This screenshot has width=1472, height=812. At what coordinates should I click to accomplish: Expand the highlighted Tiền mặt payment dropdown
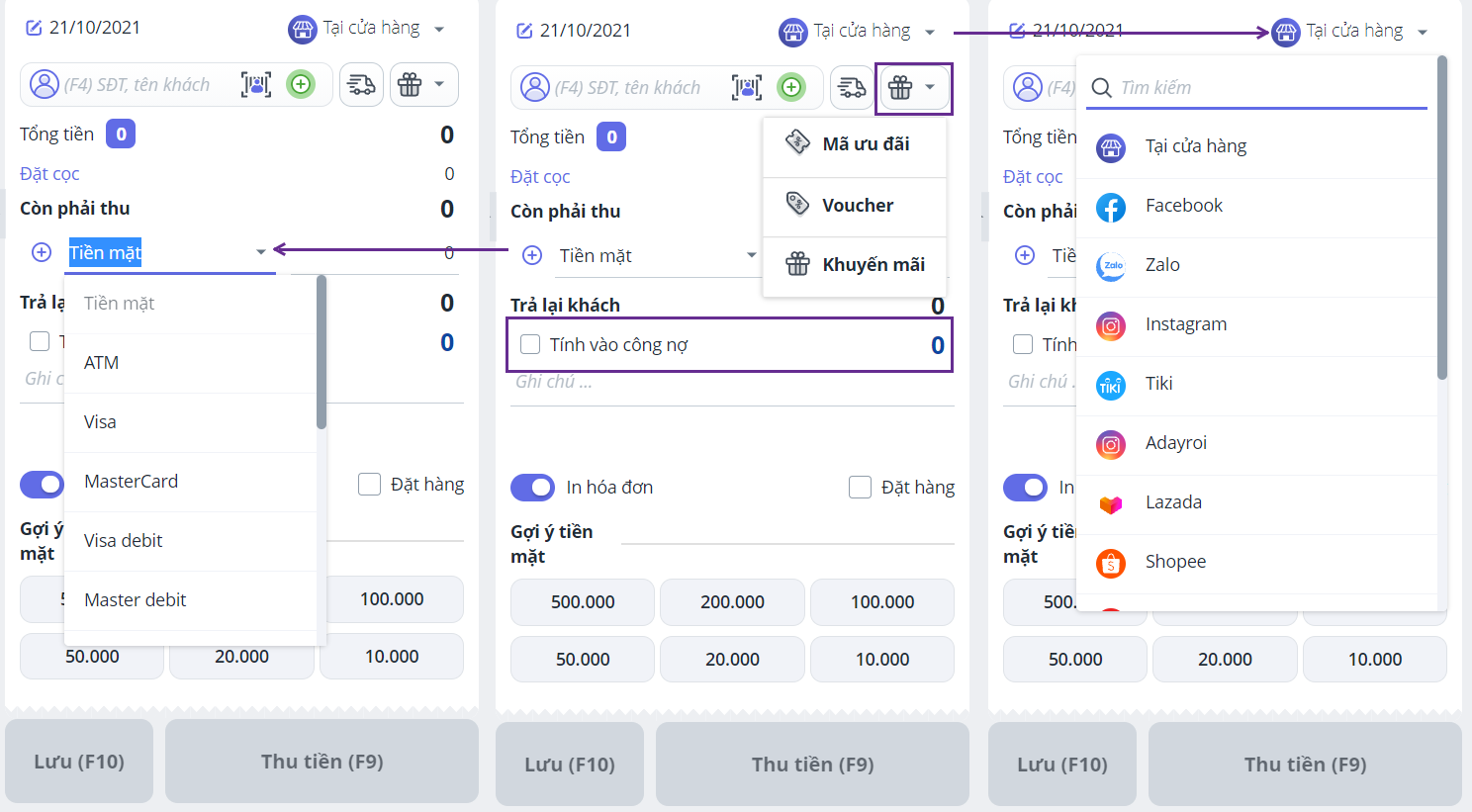(168, 252)
